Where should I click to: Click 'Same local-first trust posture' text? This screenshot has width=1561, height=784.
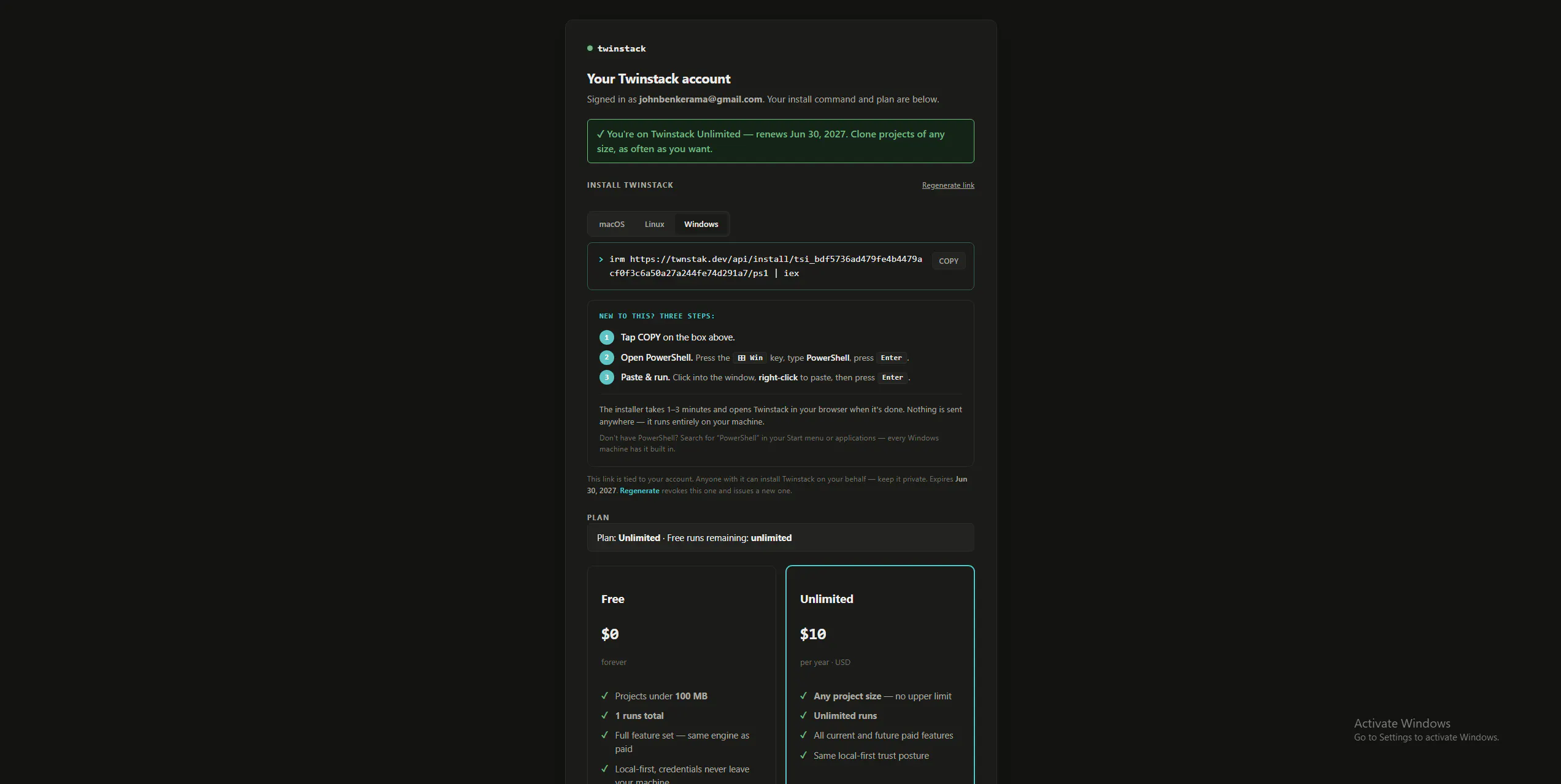(x=871, y=756)
